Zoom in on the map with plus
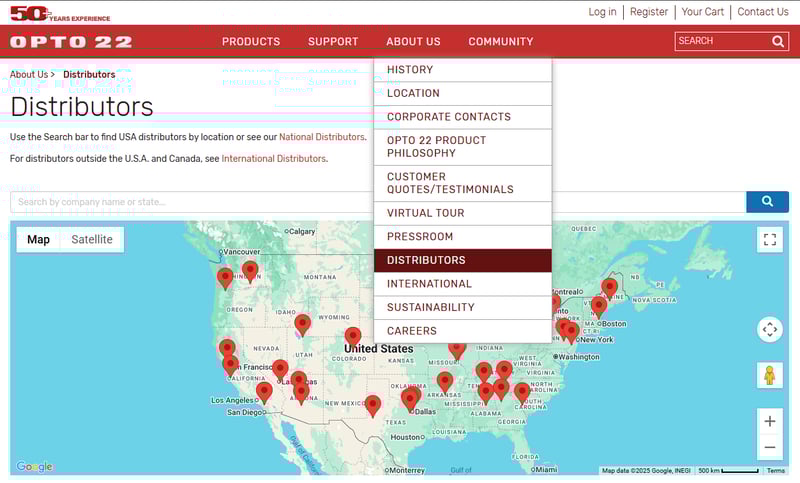This screenshot has width=800, height=483. [769, 421]
